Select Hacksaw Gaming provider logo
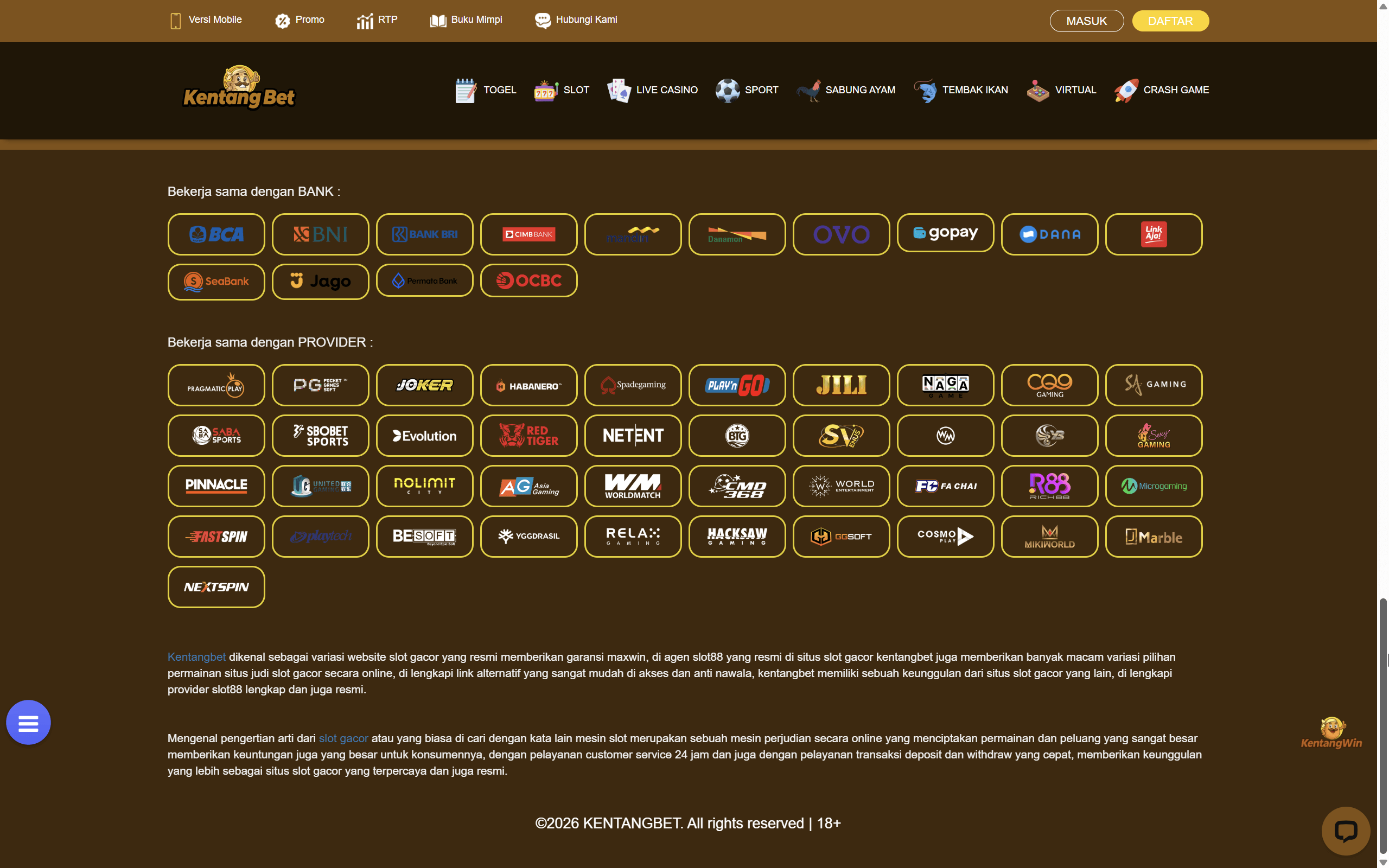The width and height of the screenshot is (1389, 868). click(x=737, y=537)
